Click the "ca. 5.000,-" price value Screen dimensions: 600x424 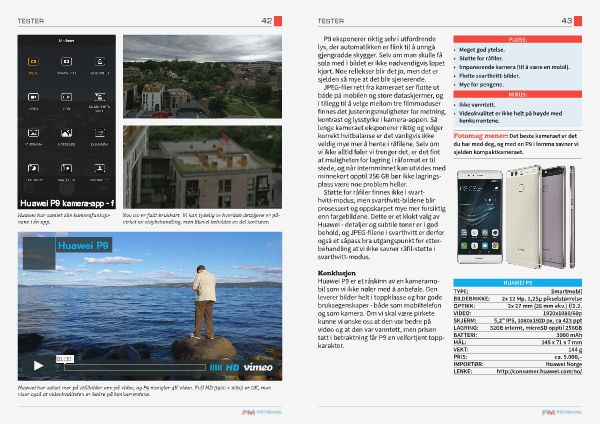pyautogui.click(x=568, y=357)
